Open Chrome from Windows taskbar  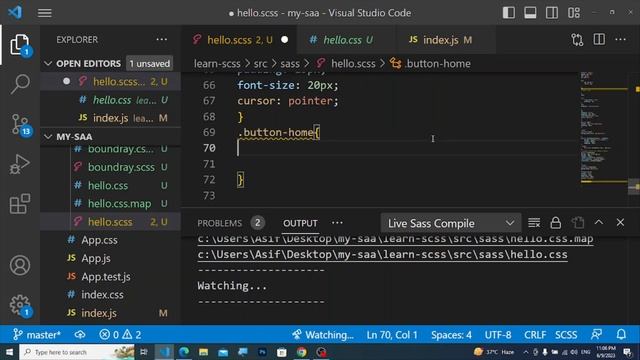click(x=302, y=352)
